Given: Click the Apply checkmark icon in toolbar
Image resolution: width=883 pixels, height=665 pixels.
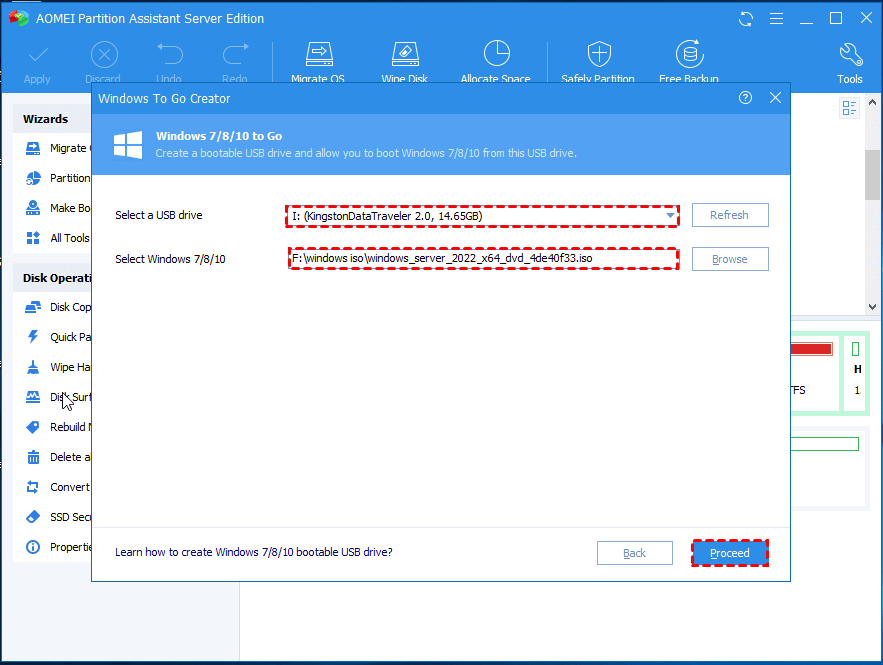Looking at the screenshot, I should pos(38,55).
